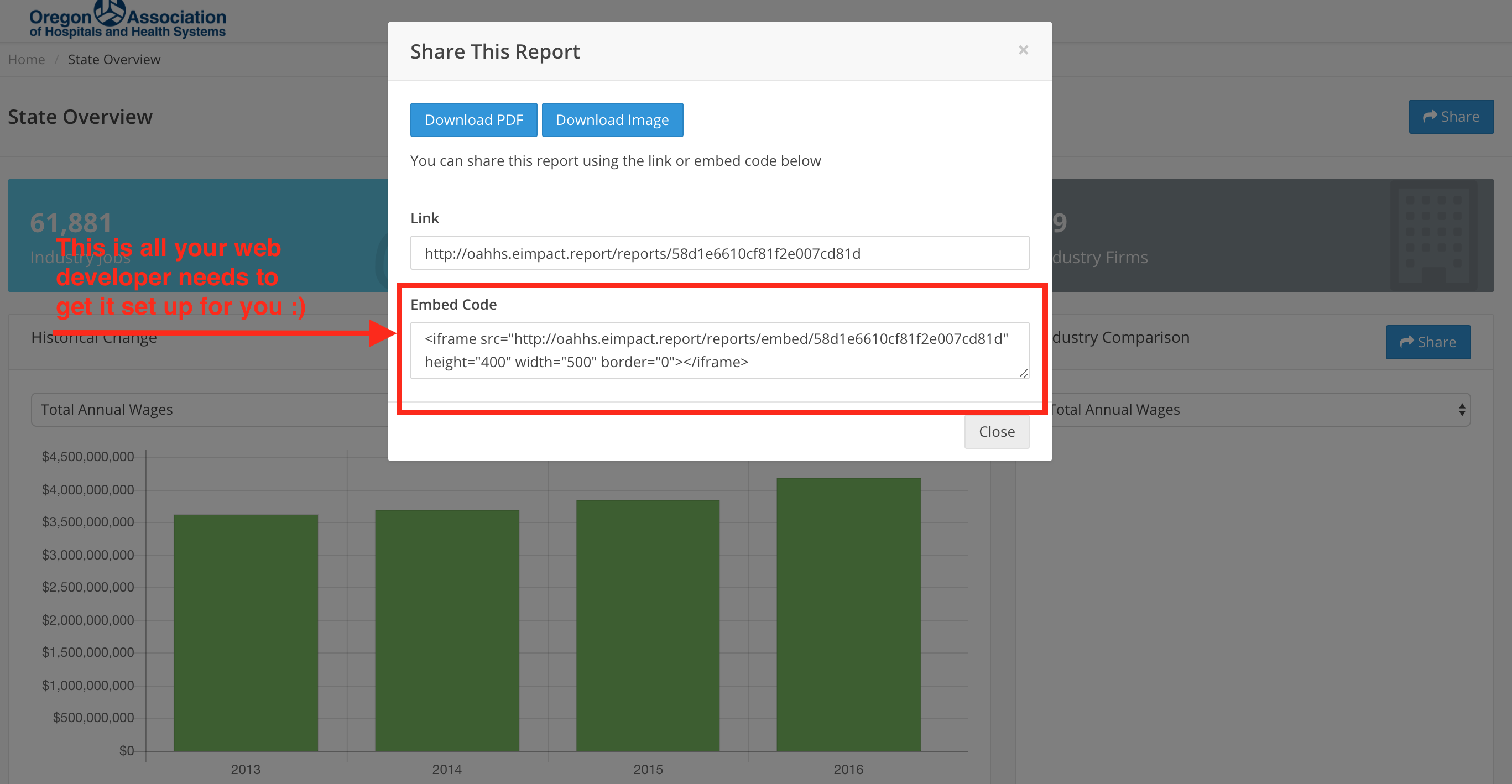Click the 61,881 Industry Jobs value

click(71, 223)
